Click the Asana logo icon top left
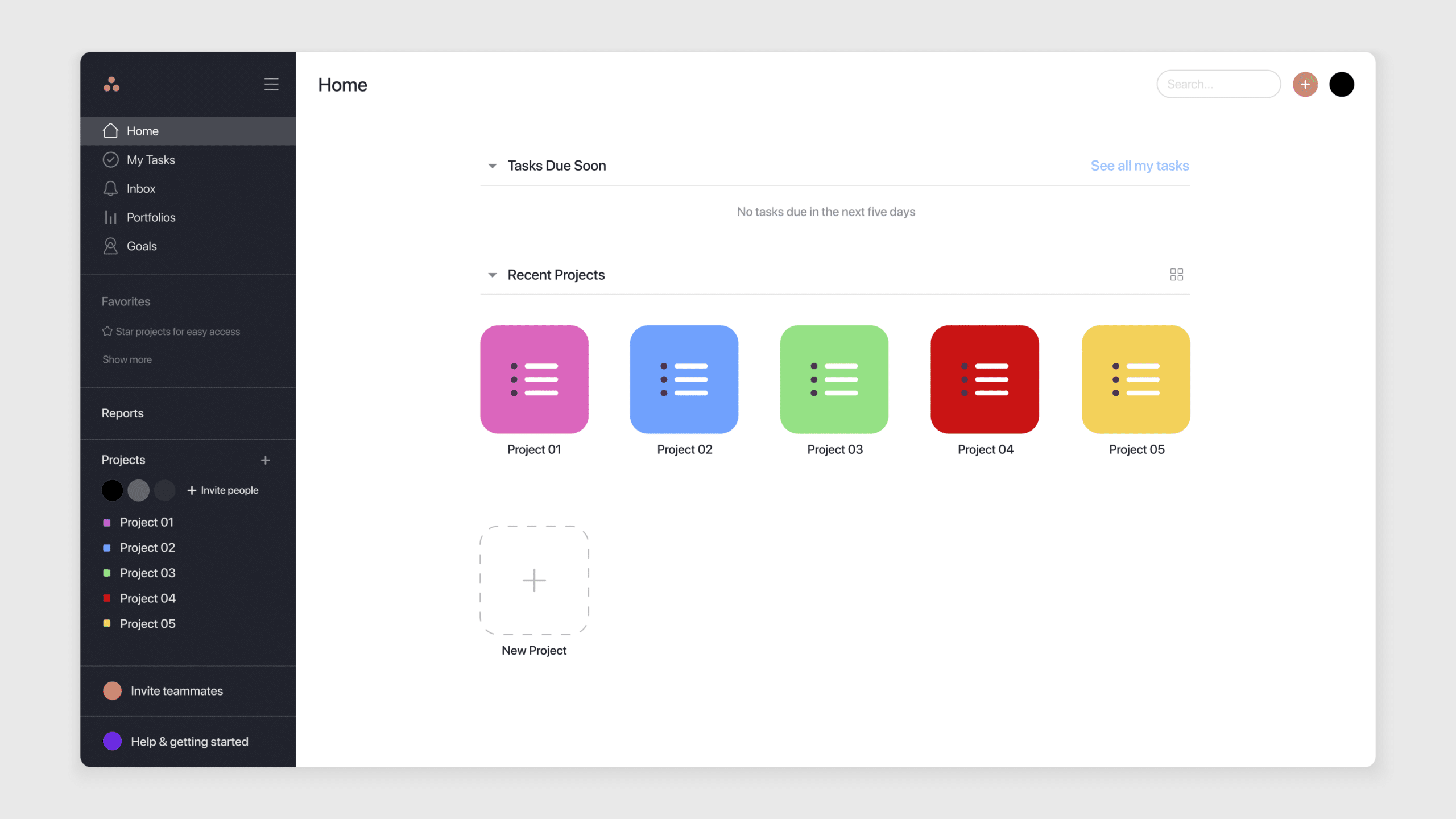The width and height of the screenshot is (1456, 819). click(112, 83)
